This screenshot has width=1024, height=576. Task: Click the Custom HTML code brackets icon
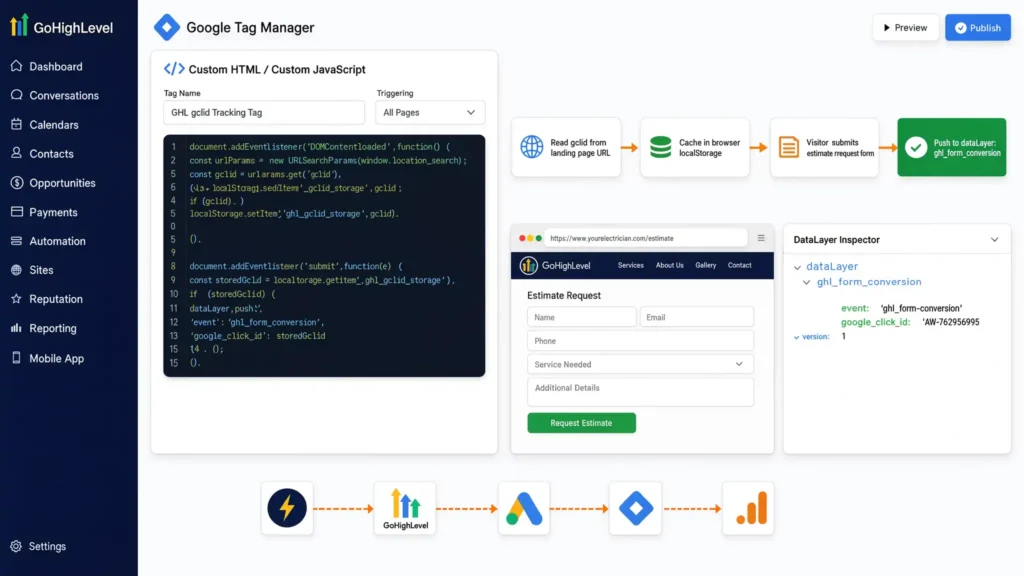click(174, 69)
